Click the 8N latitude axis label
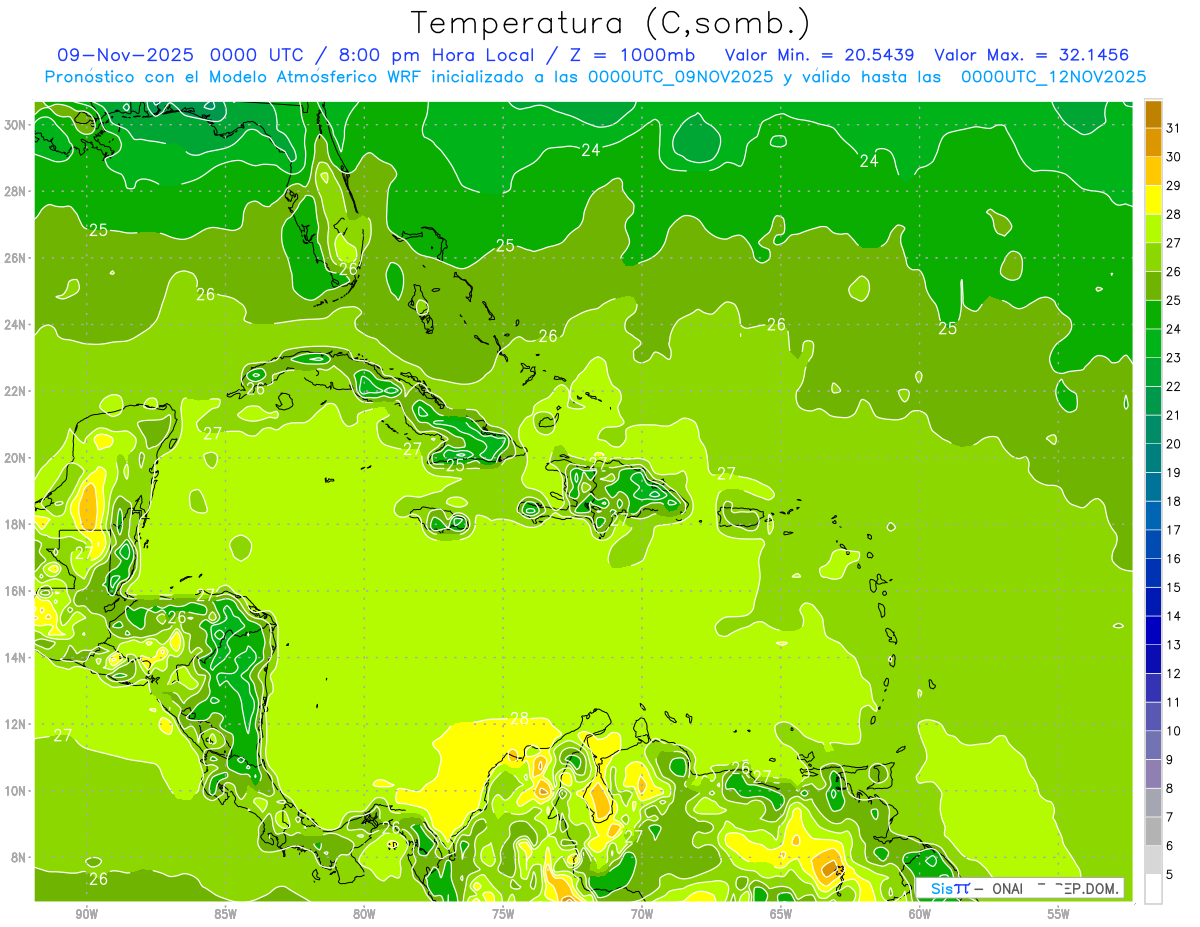1200x927 pixels. (19, 858)
